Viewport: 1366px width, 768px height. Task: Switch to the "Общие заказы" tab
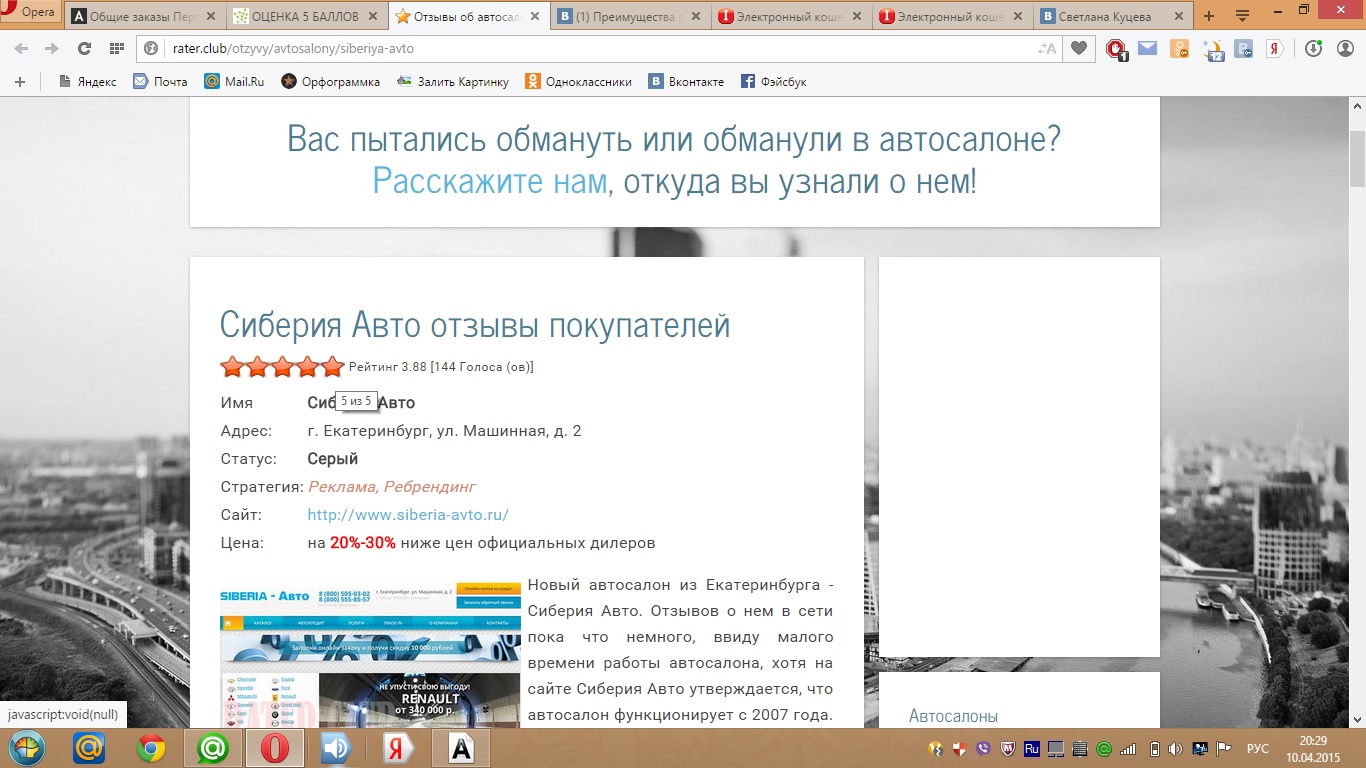pyautogui.click(x=146, y=16)
